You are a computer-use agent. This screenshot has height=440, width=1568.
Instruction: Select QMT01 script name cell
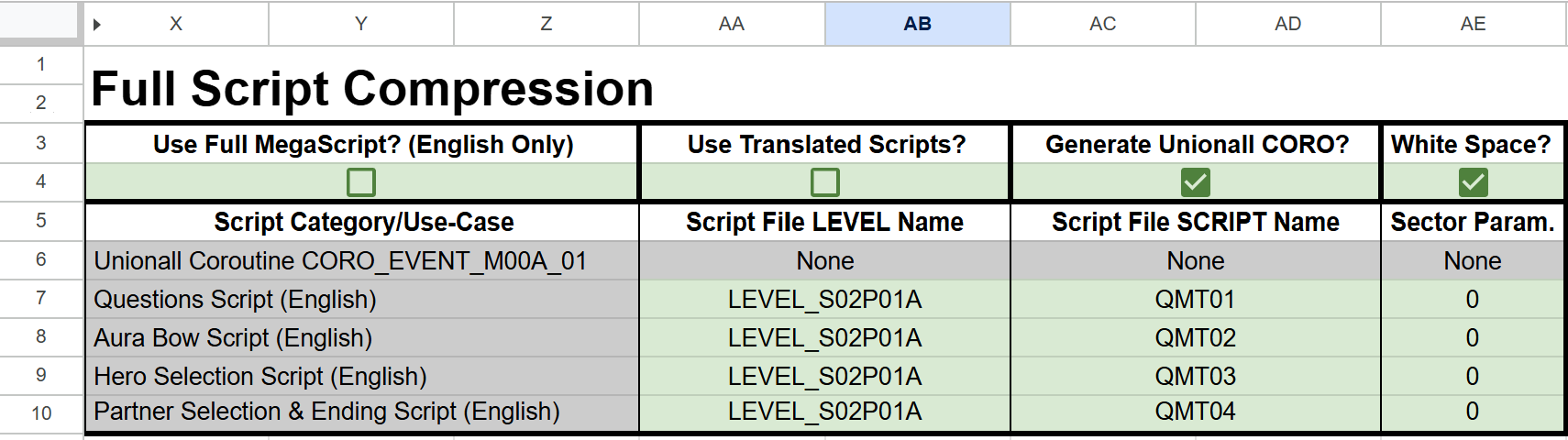(x=1195, y=300)
